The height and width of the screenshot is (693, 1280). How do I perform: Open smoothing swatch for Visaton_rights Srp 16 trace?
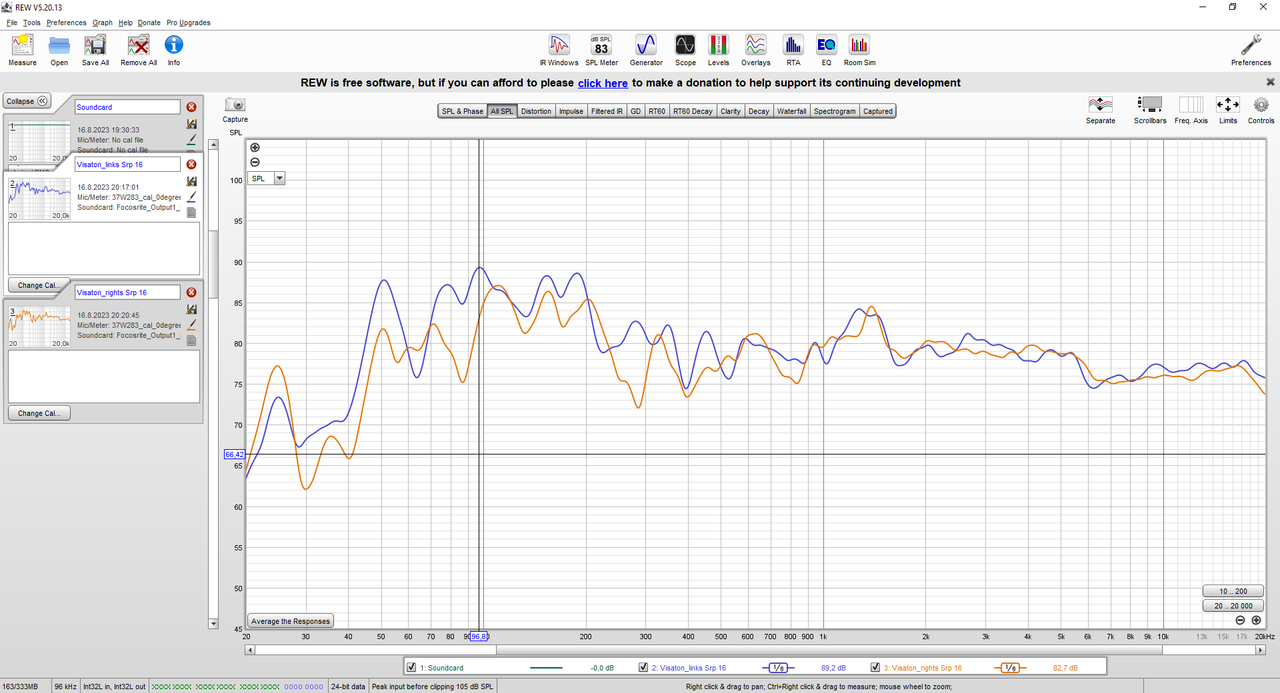tap(1011, 667)
